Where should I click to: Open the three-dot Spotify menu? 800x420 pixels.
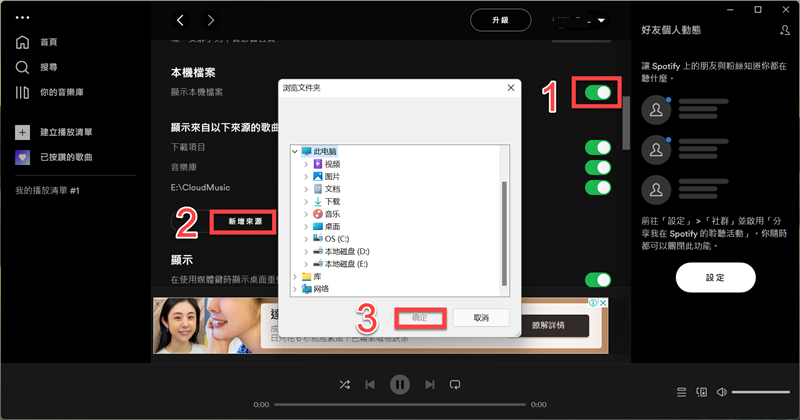22,17
